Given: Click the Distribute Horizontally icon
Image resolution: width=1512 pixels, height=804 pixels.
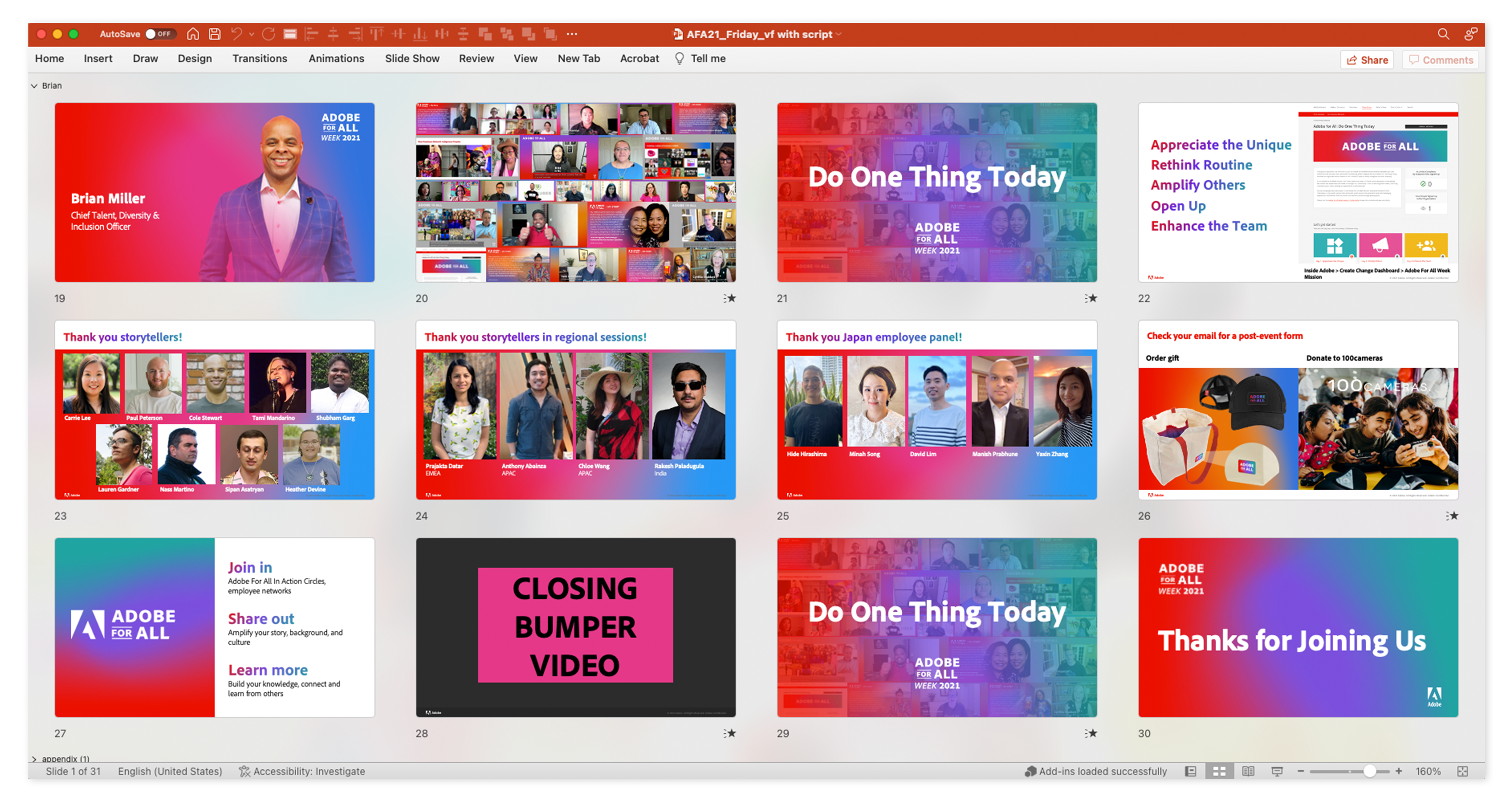Looking at the screenshot, I should (442, 34).
